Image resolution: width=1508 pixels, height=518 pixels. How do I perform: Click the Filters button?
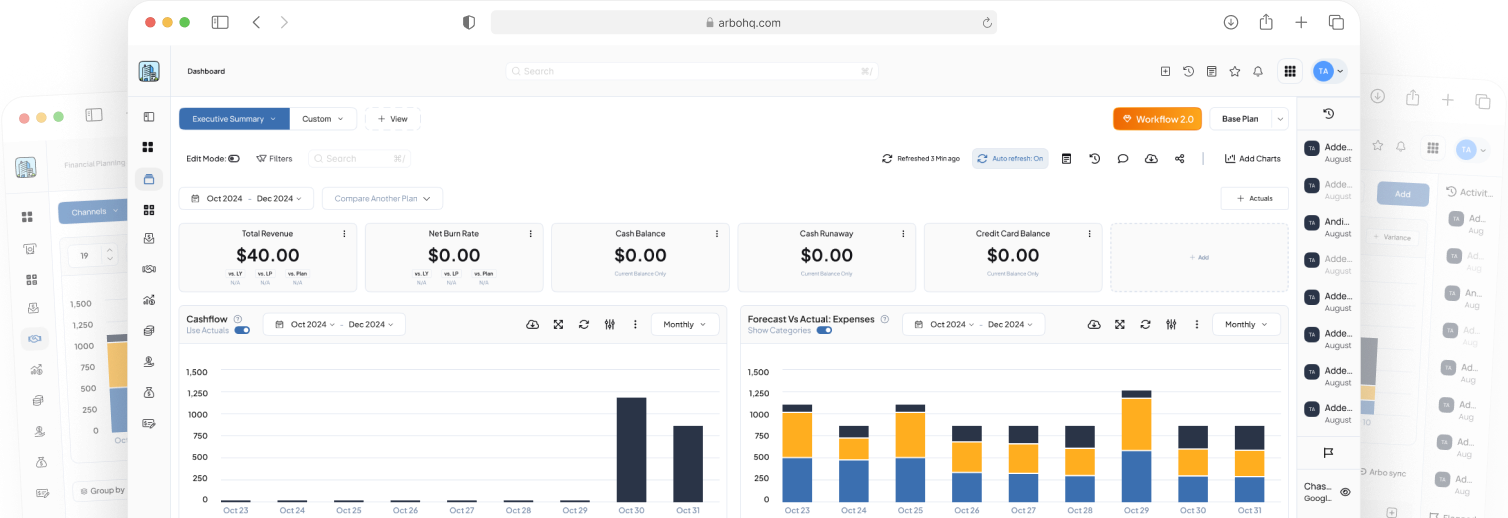coord(274,158)
